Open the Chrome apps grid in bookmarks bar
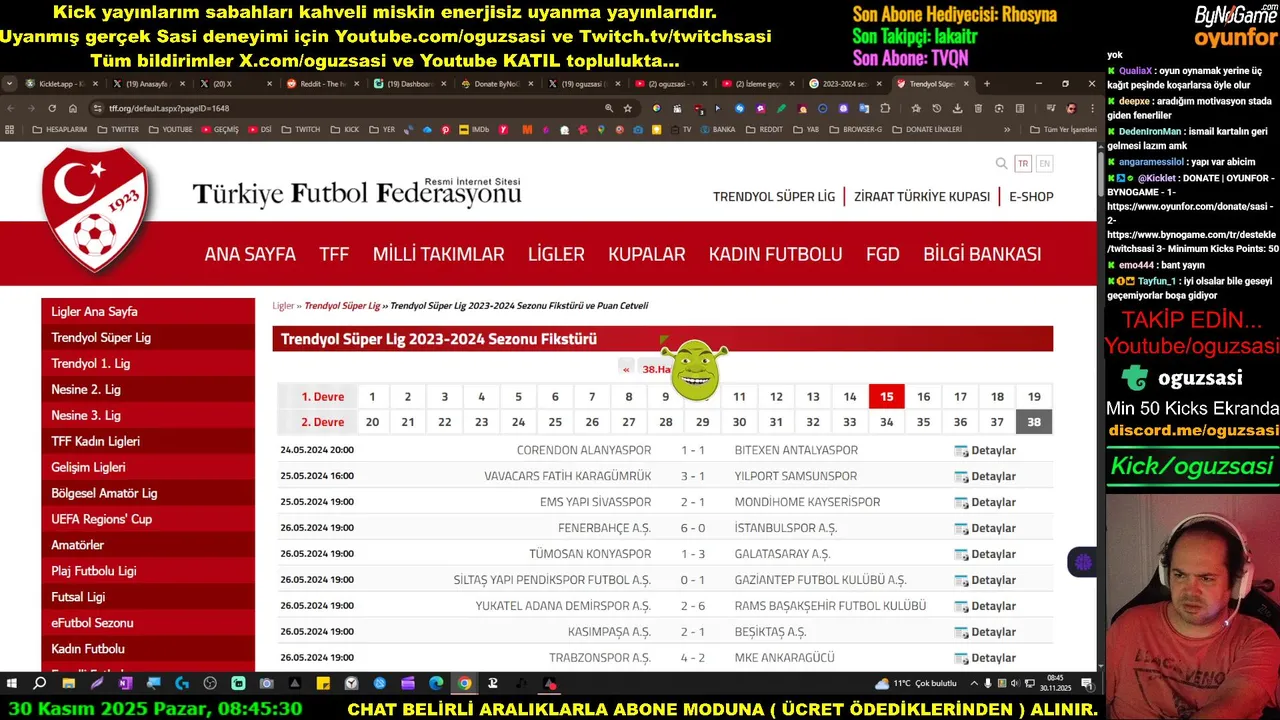This screenshot has width=1280, height=720. click(10, 129)
